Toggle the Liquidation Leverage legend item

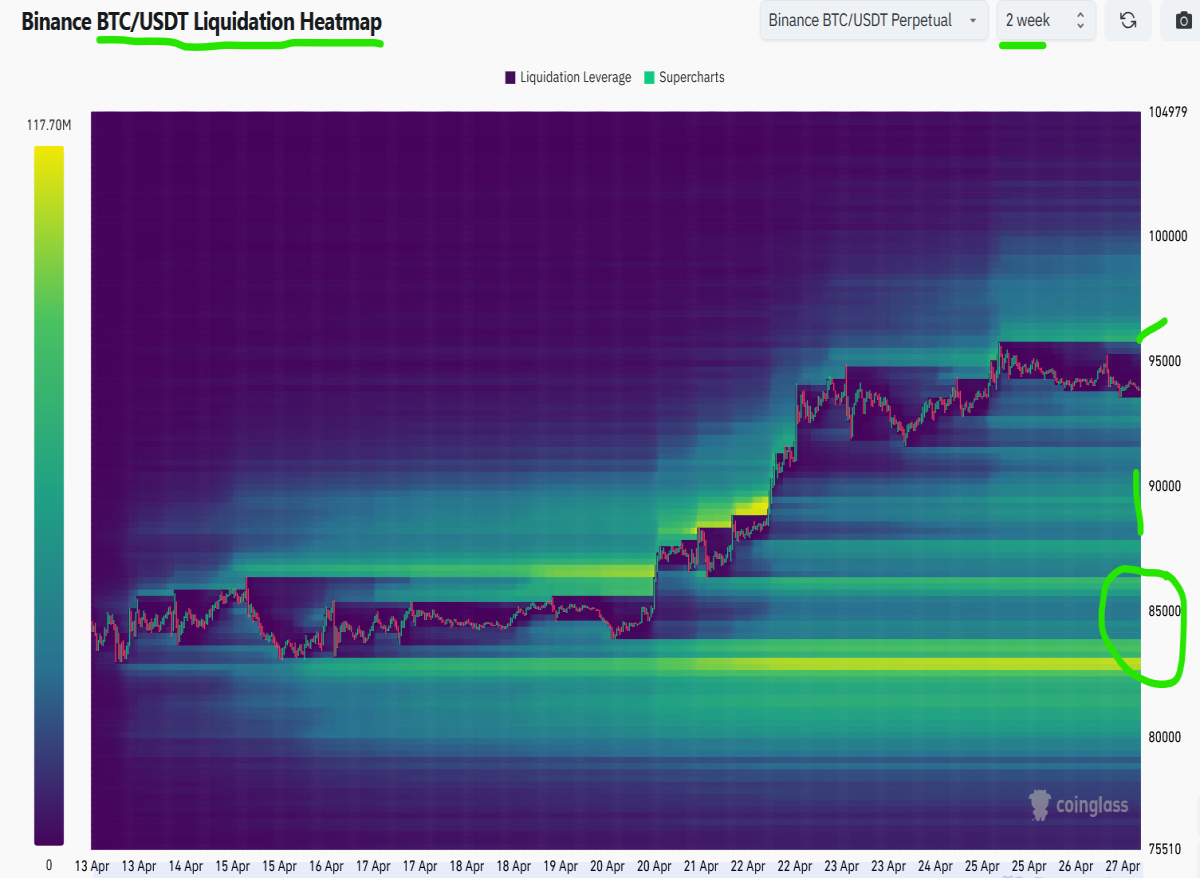(x=568, y=77)
